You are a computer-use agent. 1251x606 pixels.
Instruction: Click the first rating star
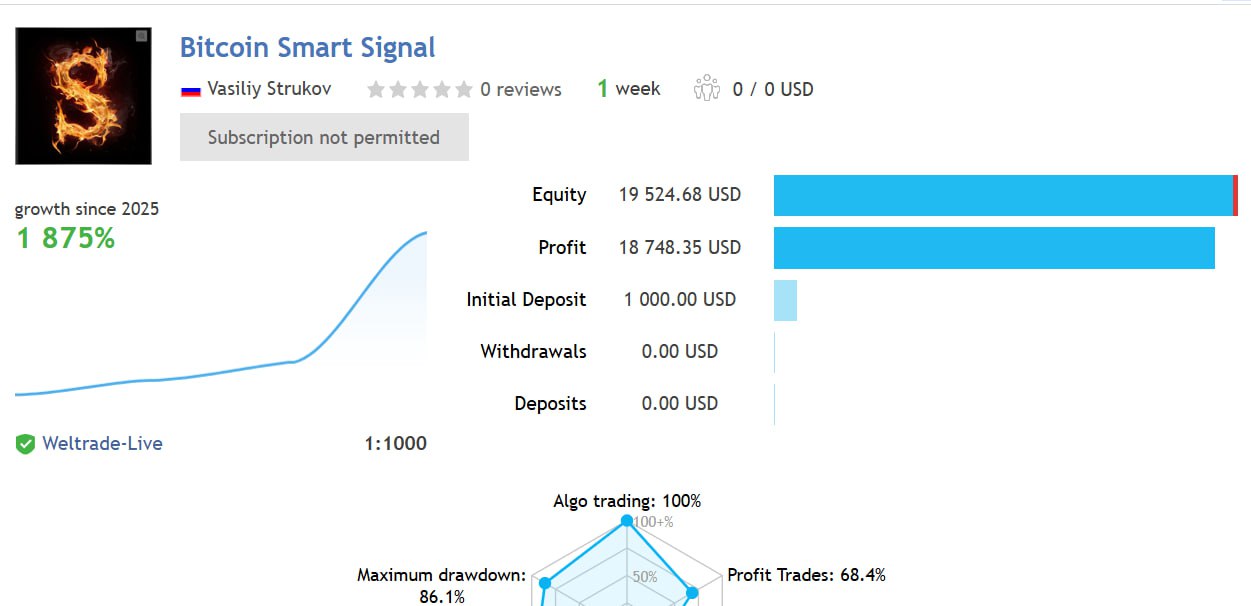pyautogui.click(x=376, y=90)
